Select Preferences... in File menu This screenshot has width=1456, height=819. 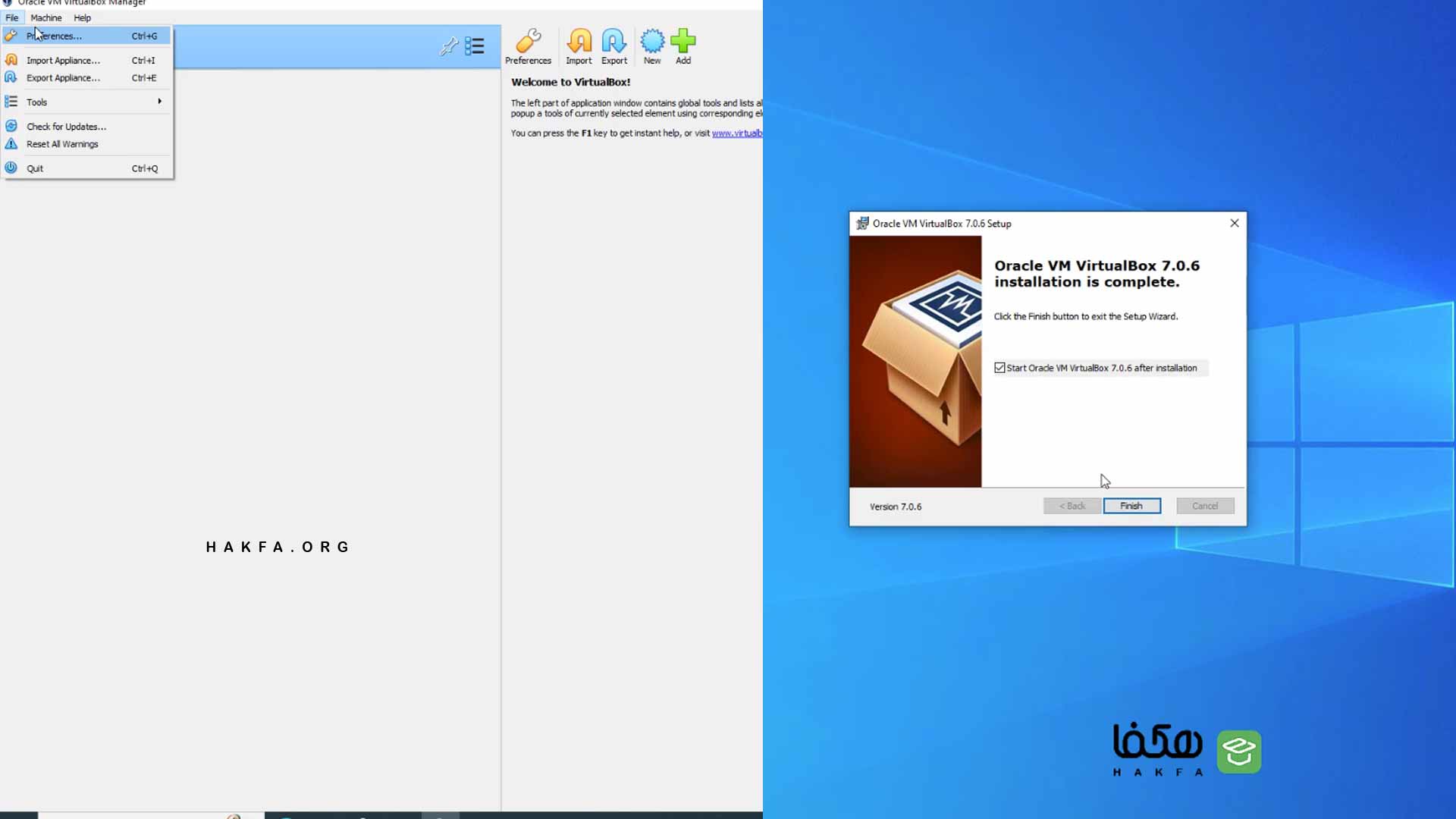pos(87,36)
